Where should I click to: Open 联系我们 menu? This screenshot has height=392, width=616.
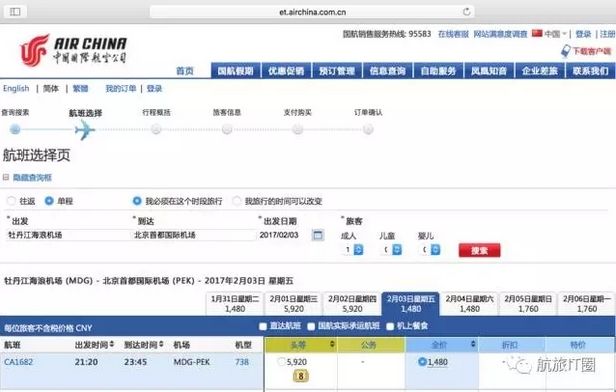(590, 71)
